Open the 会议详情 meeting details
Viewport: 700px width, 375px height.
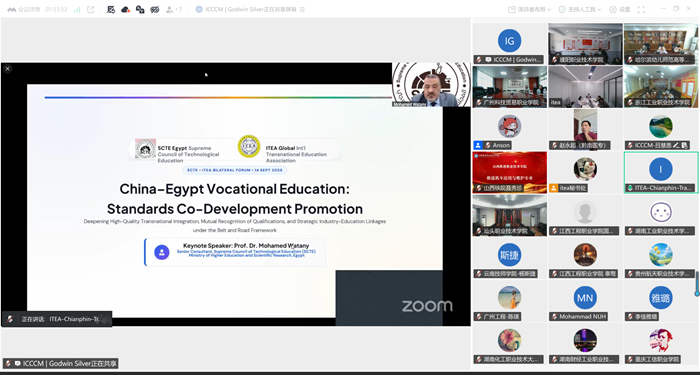point(24,9)
